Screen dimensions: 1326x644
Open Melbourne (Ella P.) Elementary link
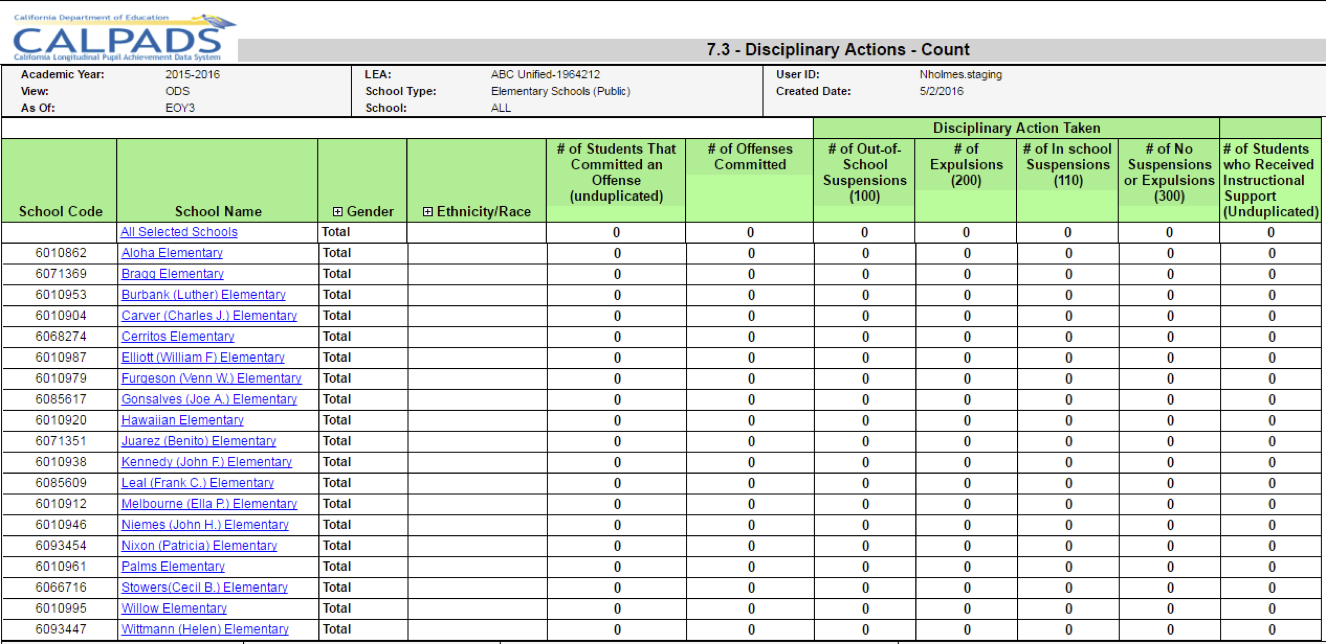[209, 504]
